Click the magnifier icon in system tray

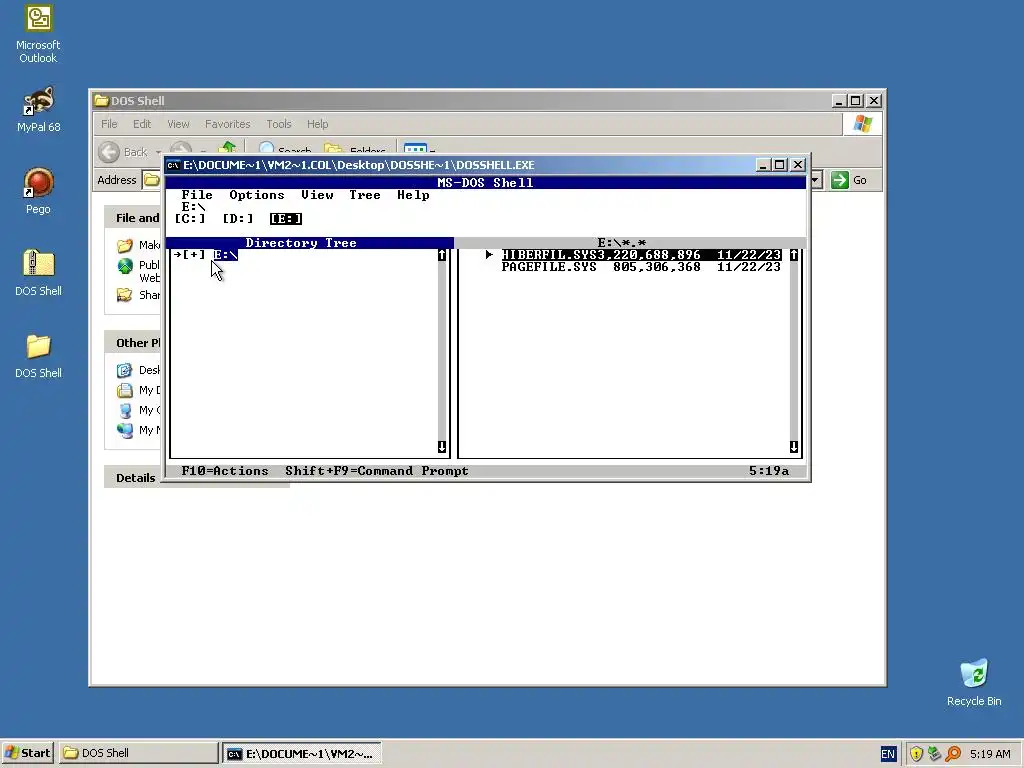click(x=953, y=754)
